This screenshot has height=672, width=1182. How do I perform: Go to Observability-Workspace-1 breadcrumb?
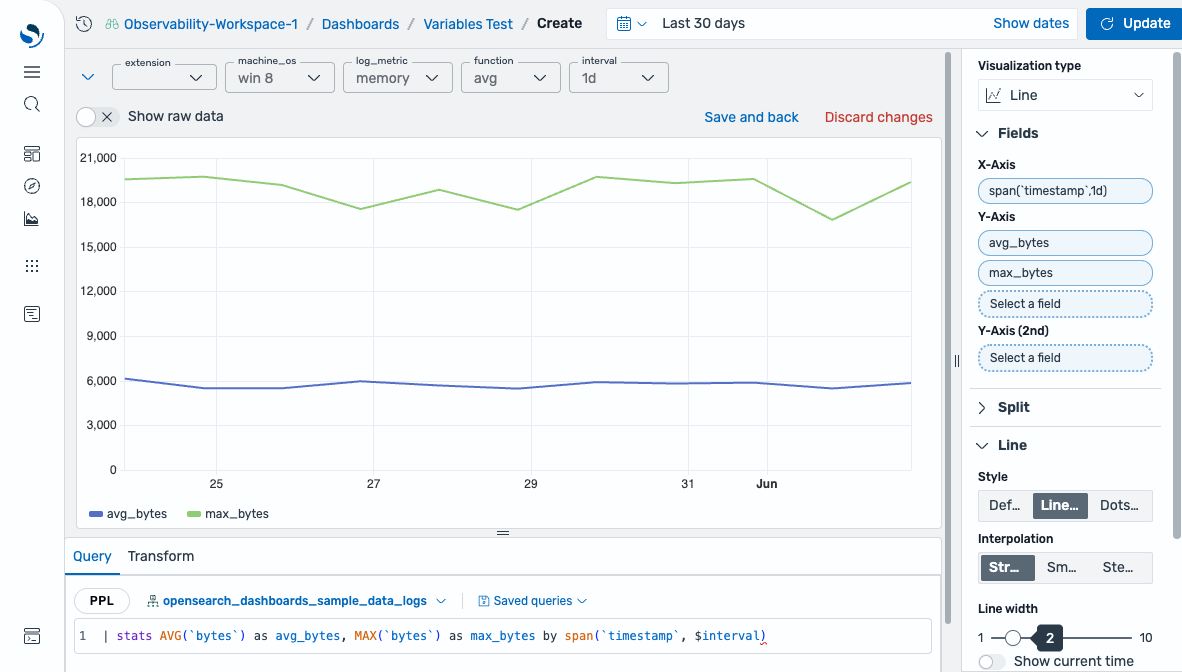(x=210, y=24)
